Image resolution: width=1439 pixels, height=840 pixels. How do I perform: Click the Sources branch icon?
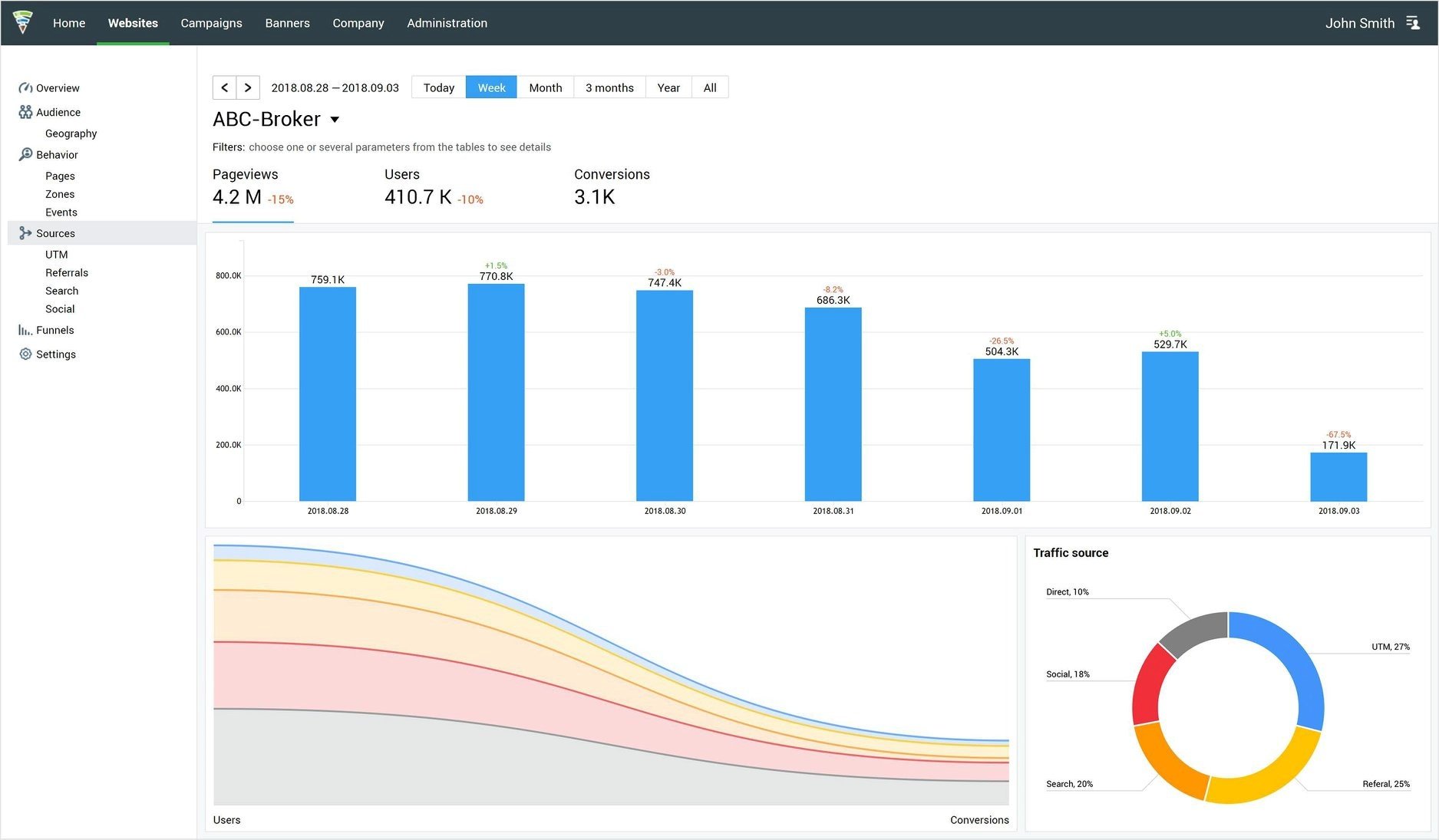(25, 233)
